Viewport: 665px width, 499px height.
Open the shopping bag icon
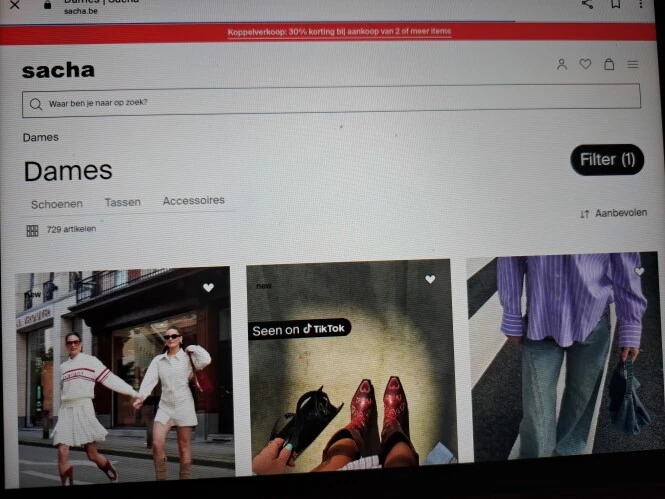pos(609,64)
